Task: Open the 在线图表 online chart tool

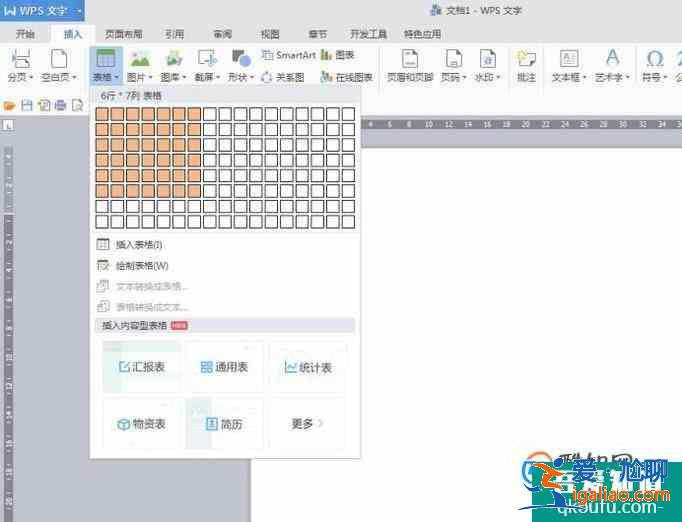Action: click(x=347, y=77)
